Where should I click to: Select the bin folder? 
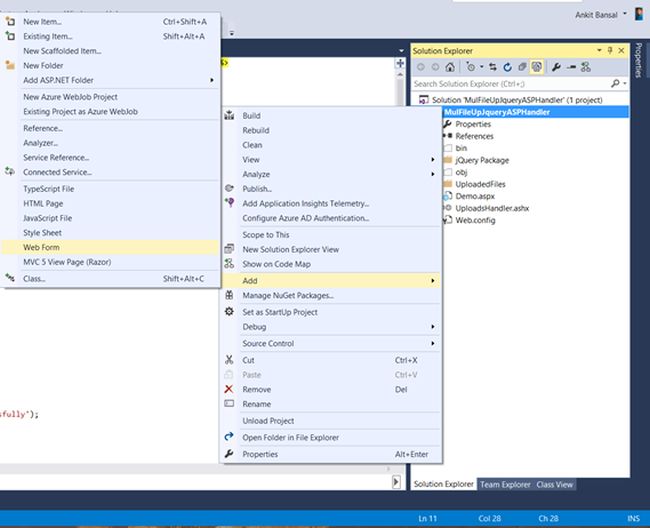tap(461, 148)
